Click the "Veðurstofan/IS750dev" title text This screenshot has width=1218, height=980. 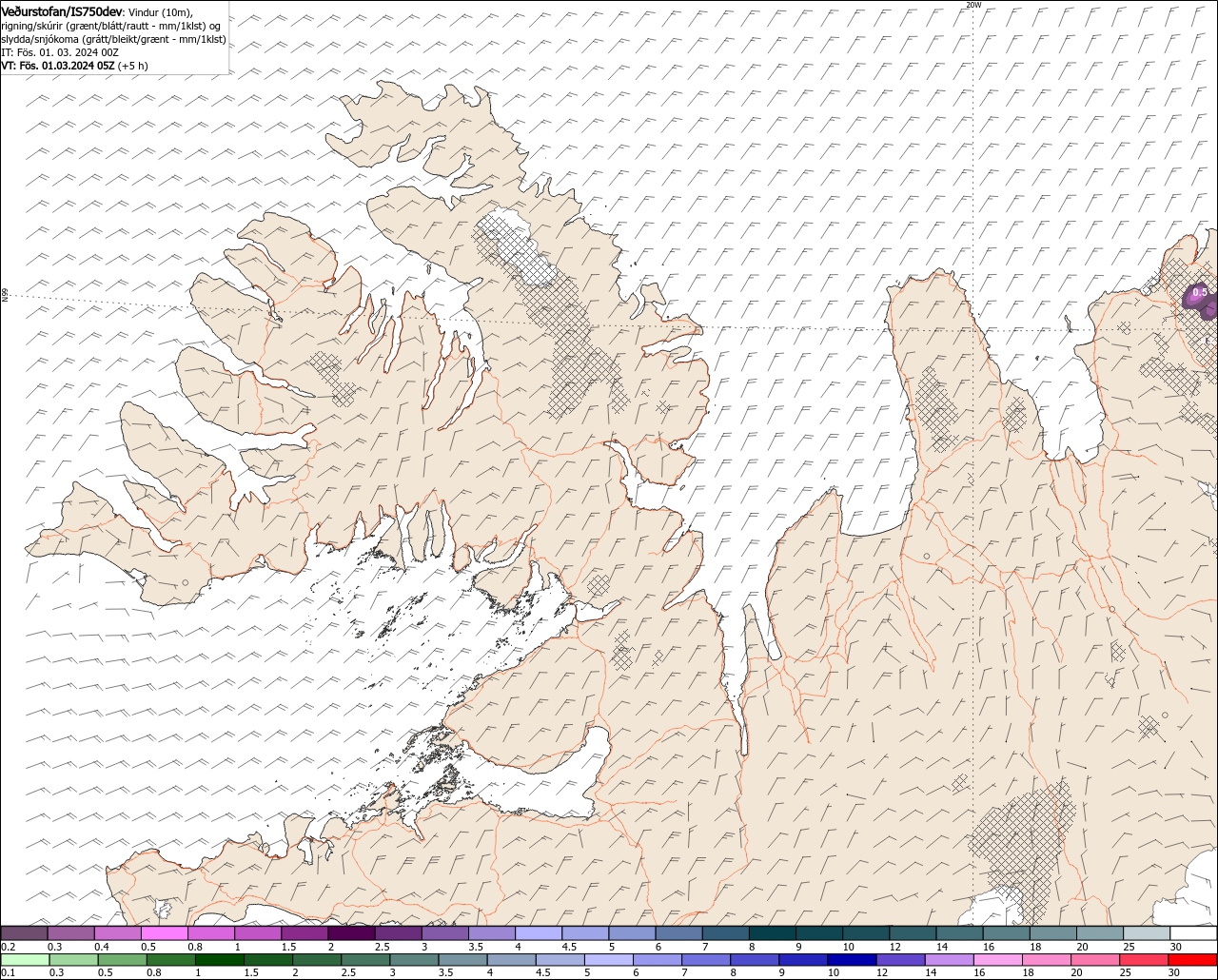click(62, 11)
